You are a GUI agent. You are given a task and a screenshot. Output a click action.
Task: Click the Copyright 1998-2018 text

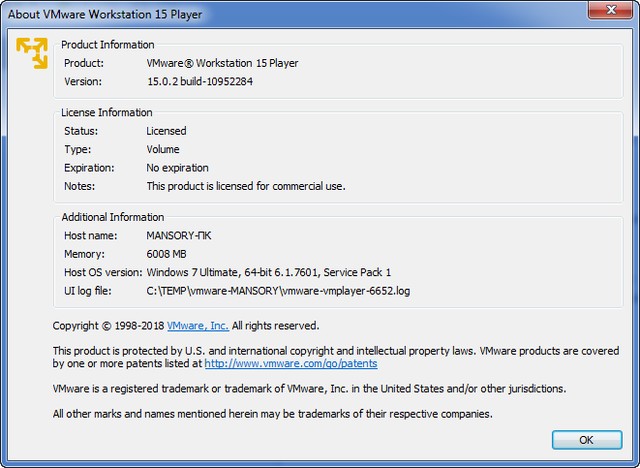[108, 325]
